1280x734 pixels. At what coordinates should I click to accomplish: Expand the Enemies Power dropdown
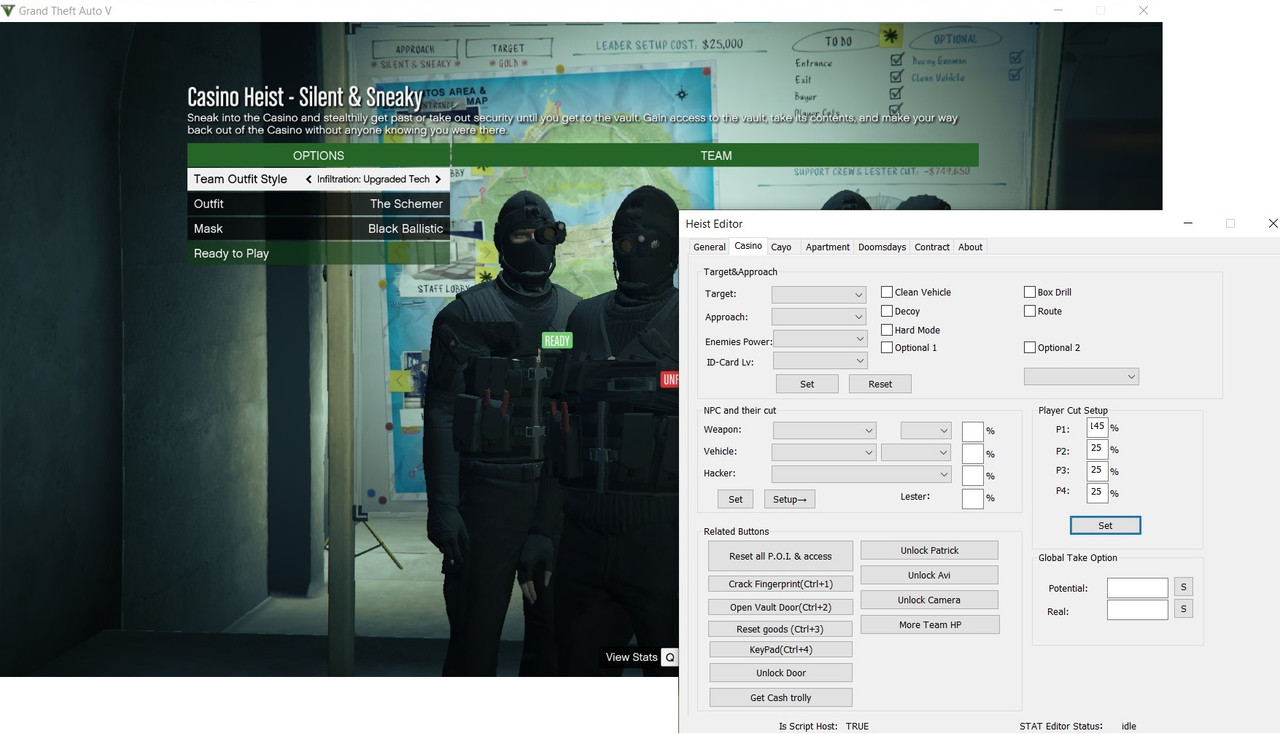click(x=820, y=340)
